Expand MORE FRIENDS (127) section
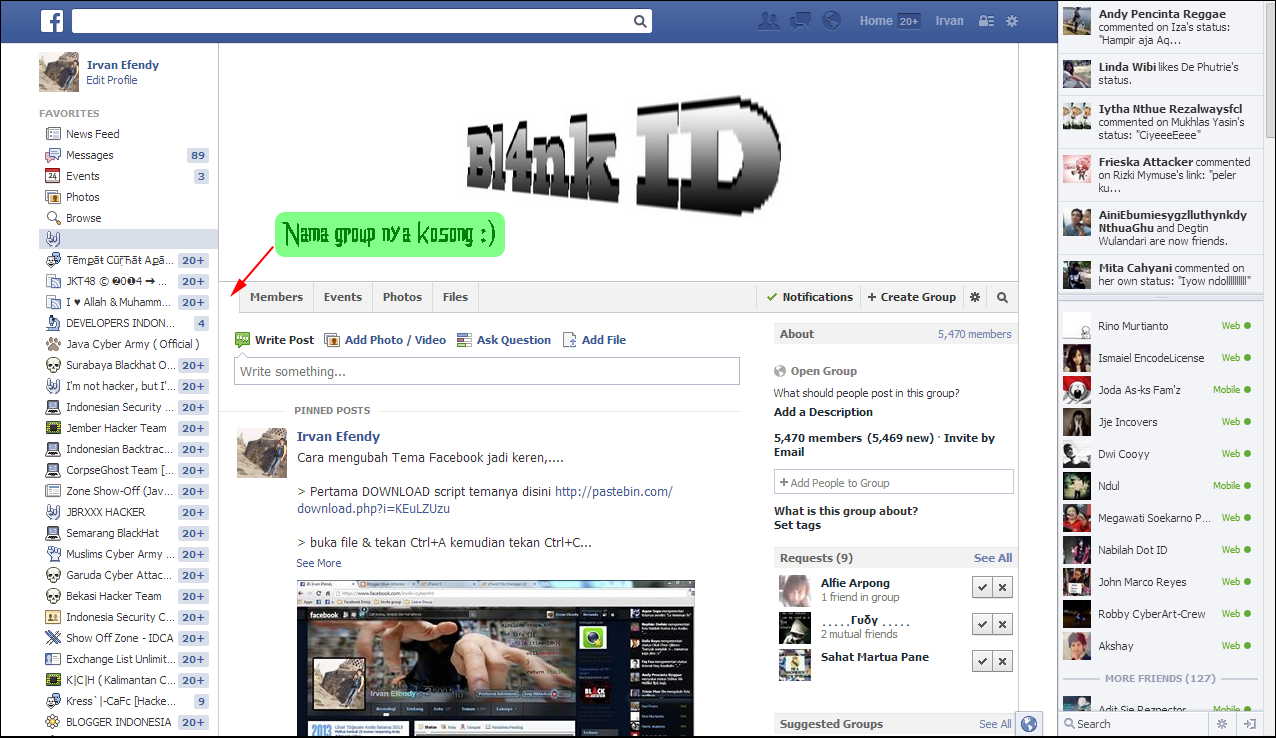 (x=1160, y=678)
